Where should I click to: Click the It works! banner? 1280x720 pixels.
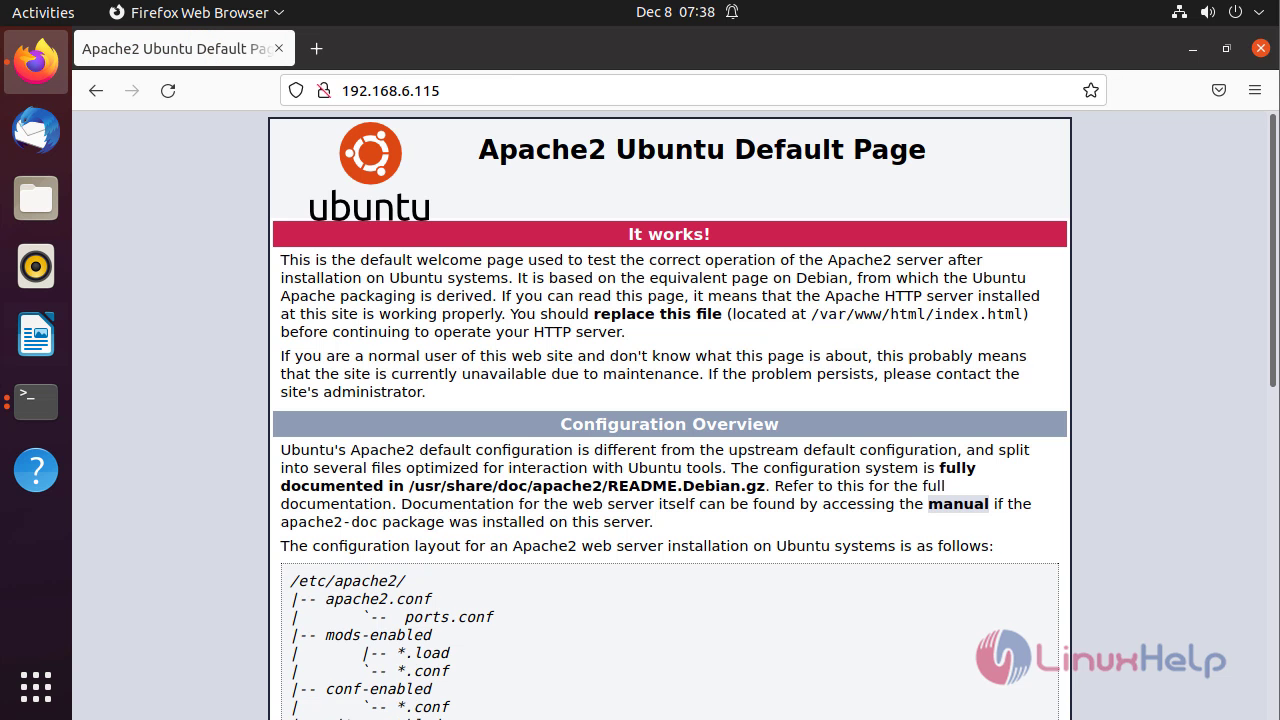(669, 234)
